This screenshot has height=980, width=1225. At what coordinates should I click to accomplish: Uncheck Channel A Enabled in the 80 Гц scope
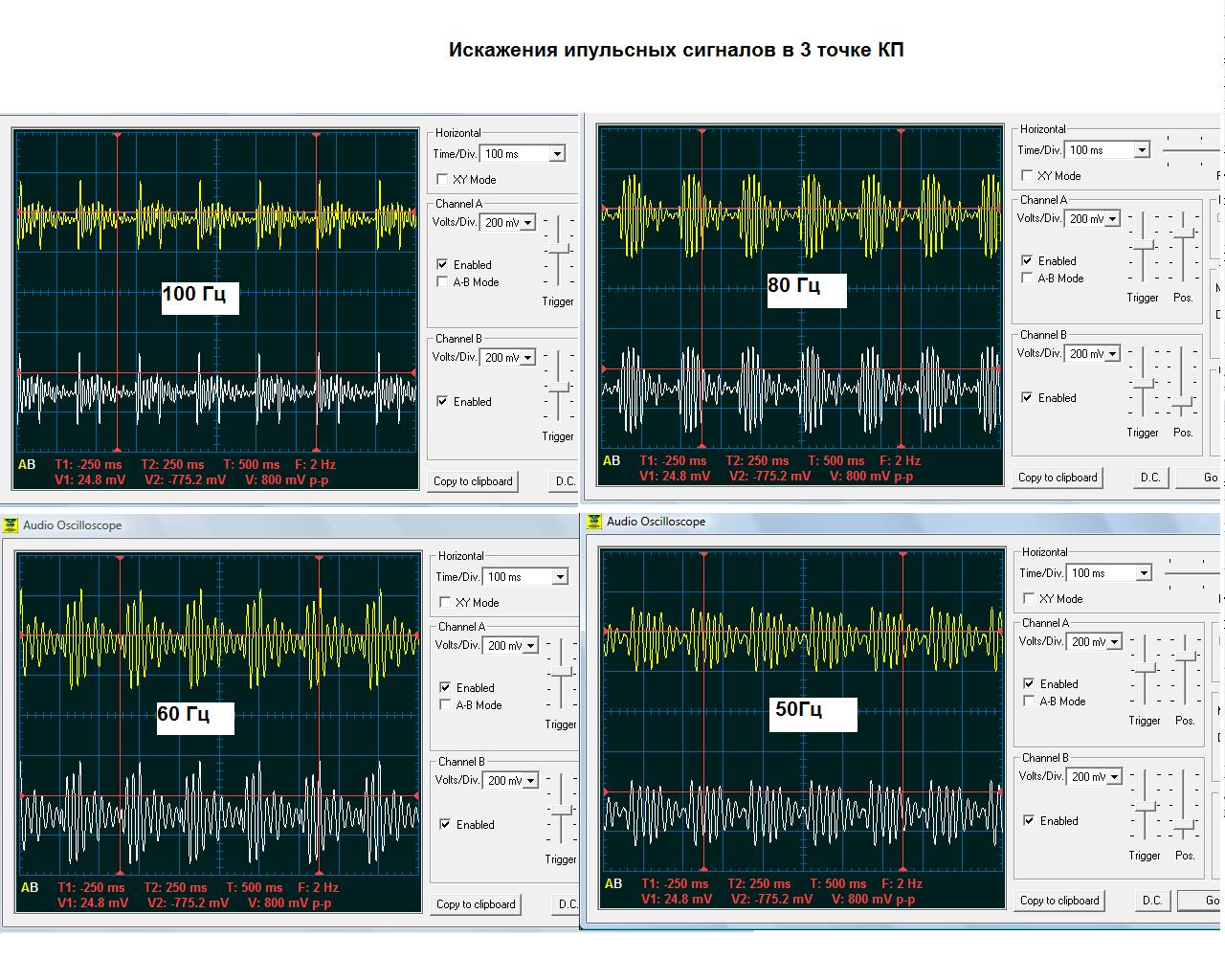[x=1027, y=260]
